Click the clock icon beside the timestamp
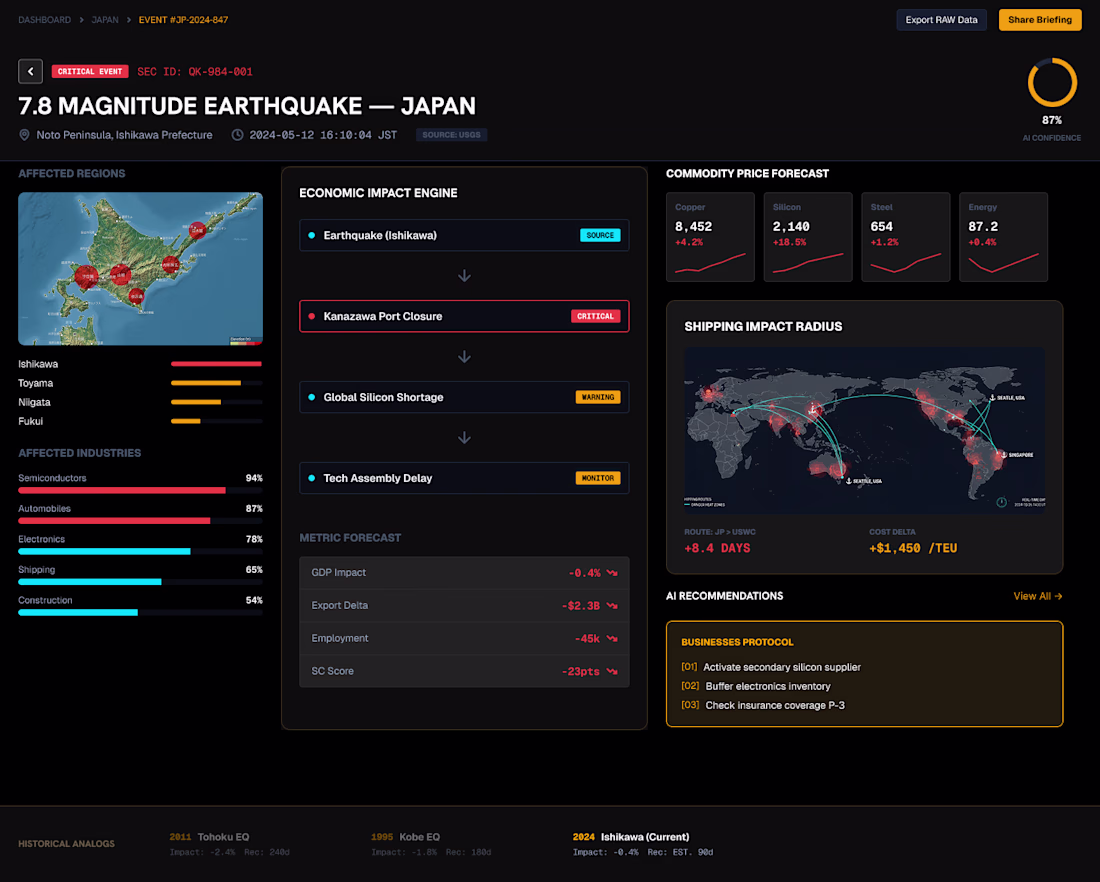Viewport: 1100px width, 882px height. 238,135
